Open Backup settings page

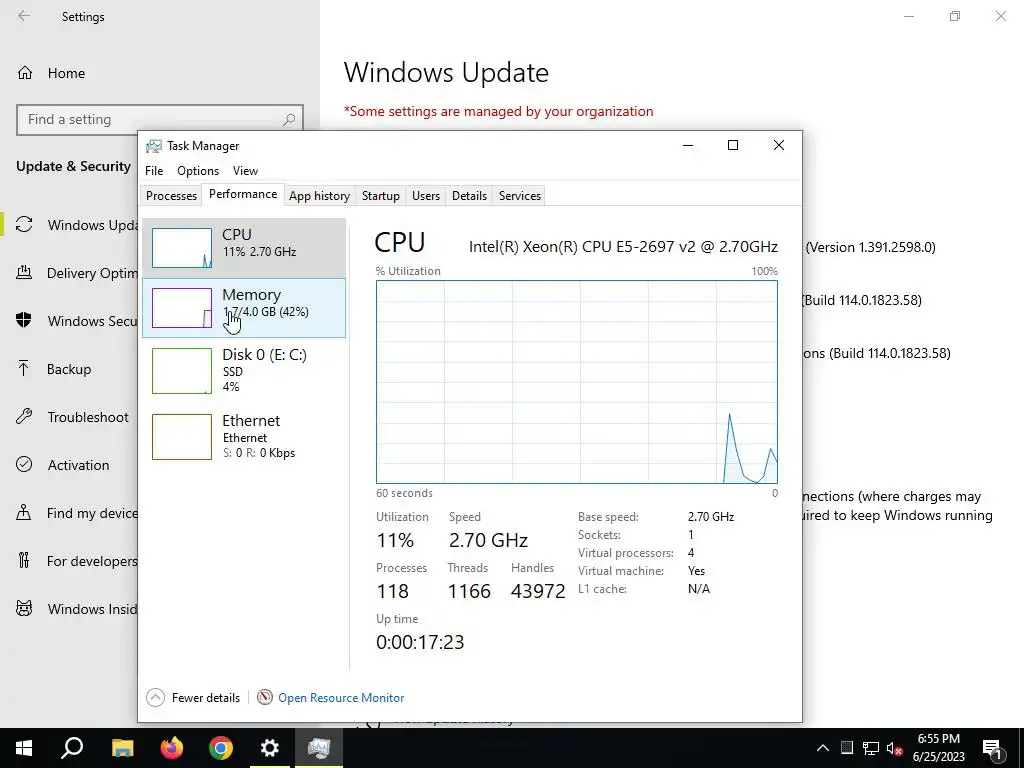[69, 369]
